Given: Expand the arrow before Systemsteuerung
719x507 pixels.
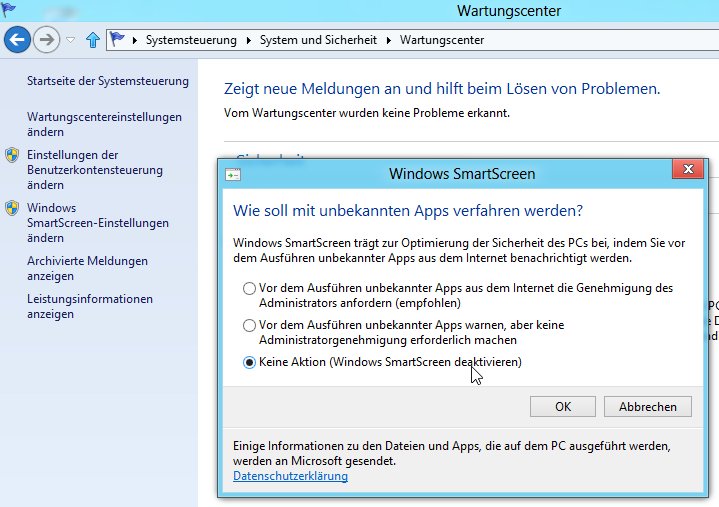Looking at the screenshot, I should [x=135, y=40].
